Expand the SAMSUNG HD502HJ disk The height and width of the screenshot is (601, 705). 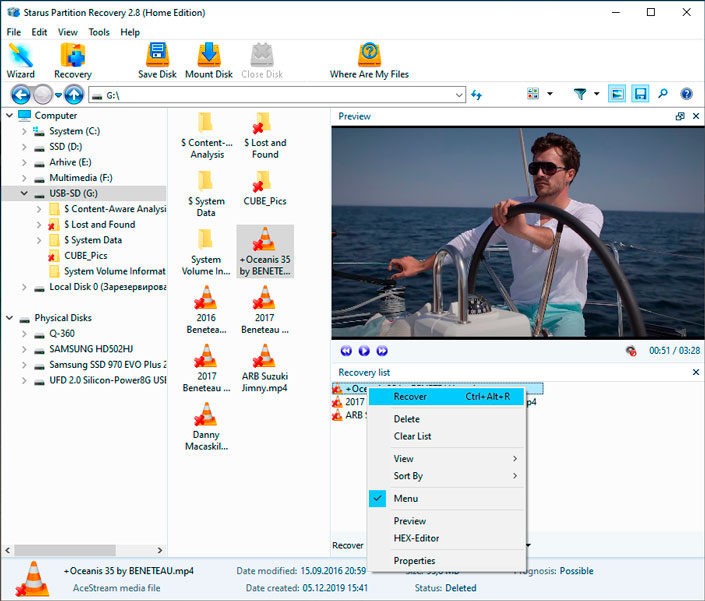(24, 349)
